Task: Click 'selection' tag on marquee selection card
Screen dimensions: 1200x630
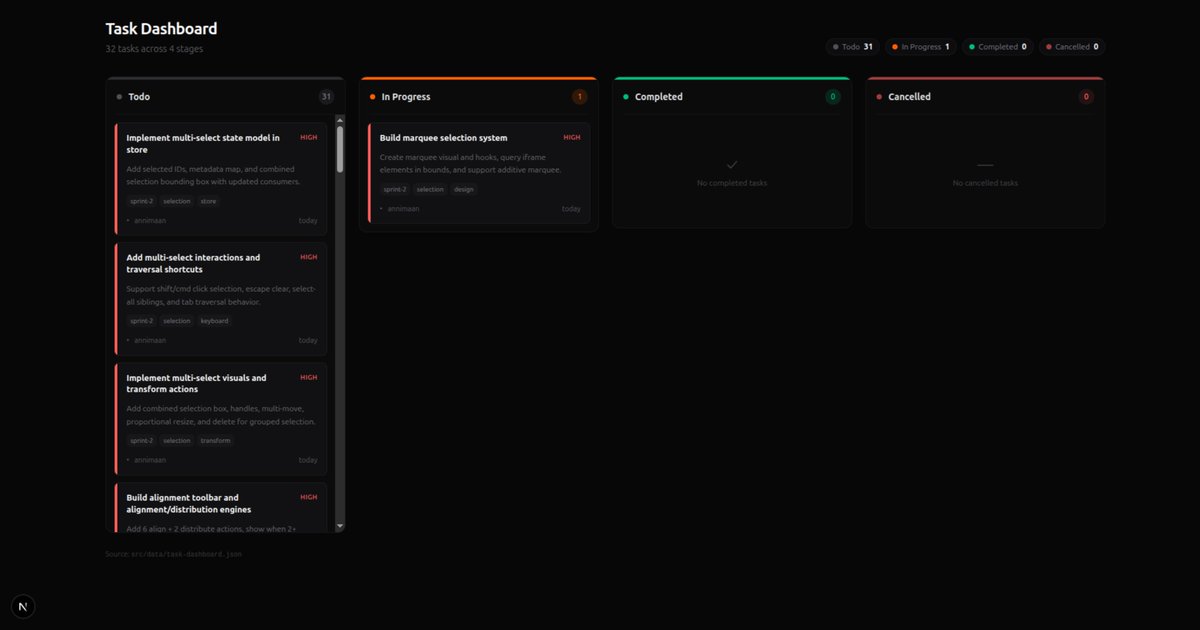Action: (x=430, y=189)
